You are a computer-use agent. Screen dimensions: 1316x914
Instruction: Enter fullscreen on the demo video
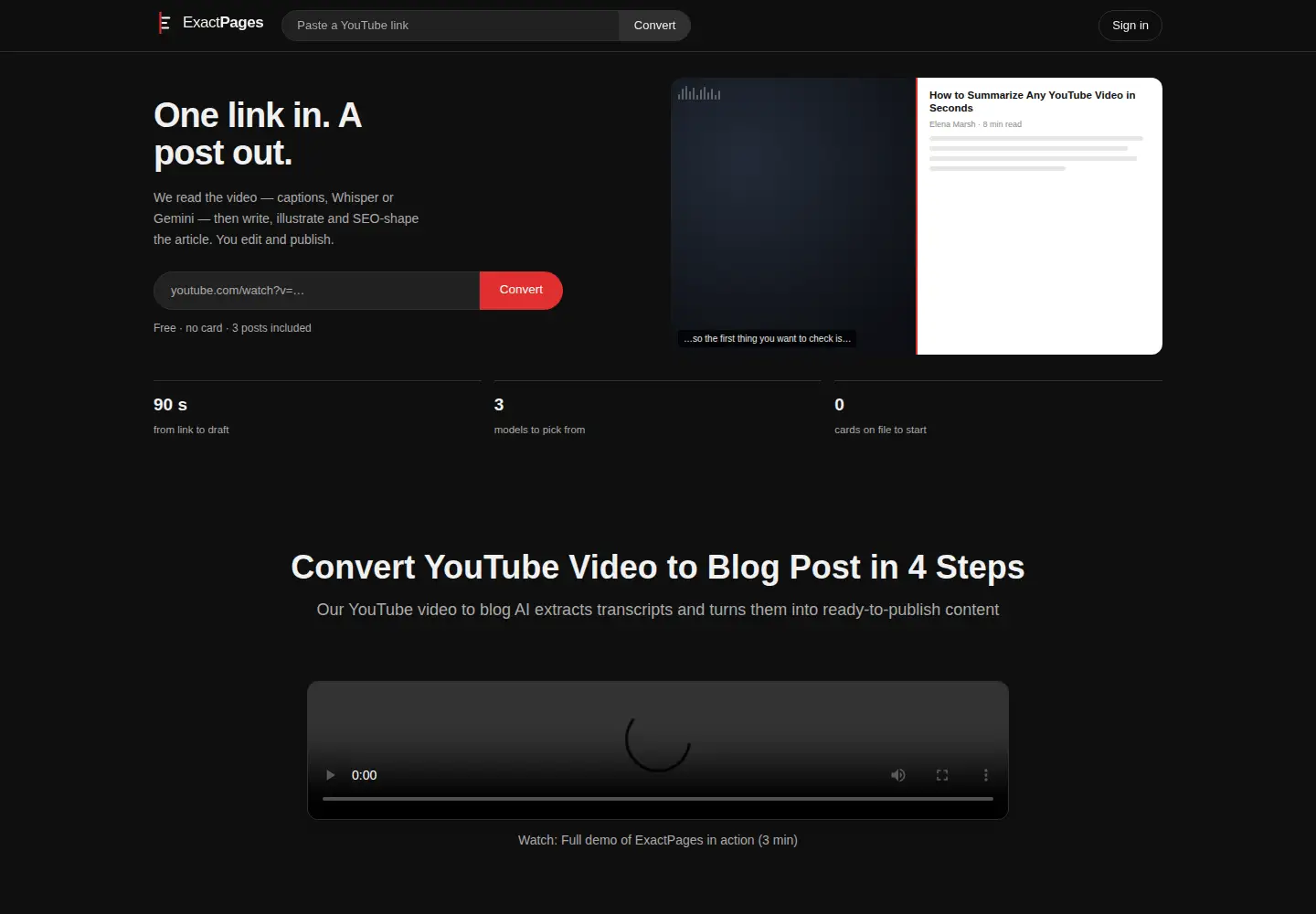(942, 775)
